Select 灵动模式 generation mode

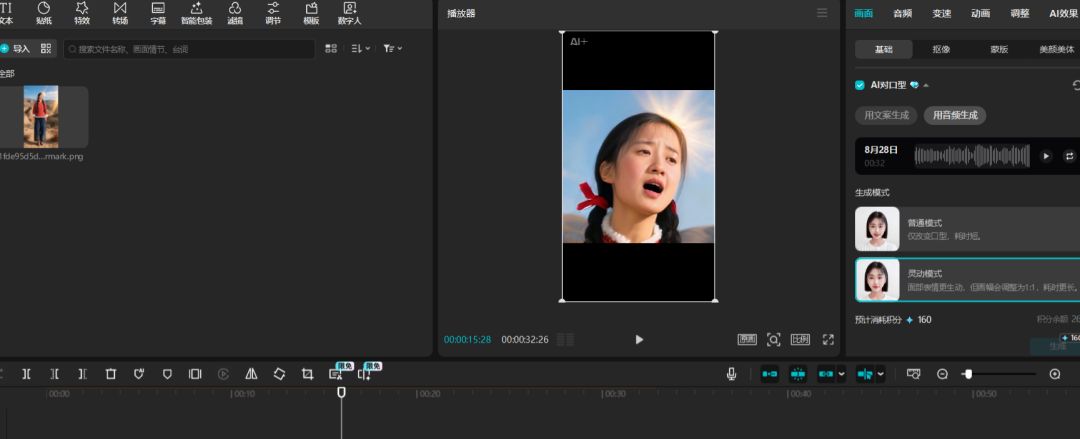pos(967,280)
